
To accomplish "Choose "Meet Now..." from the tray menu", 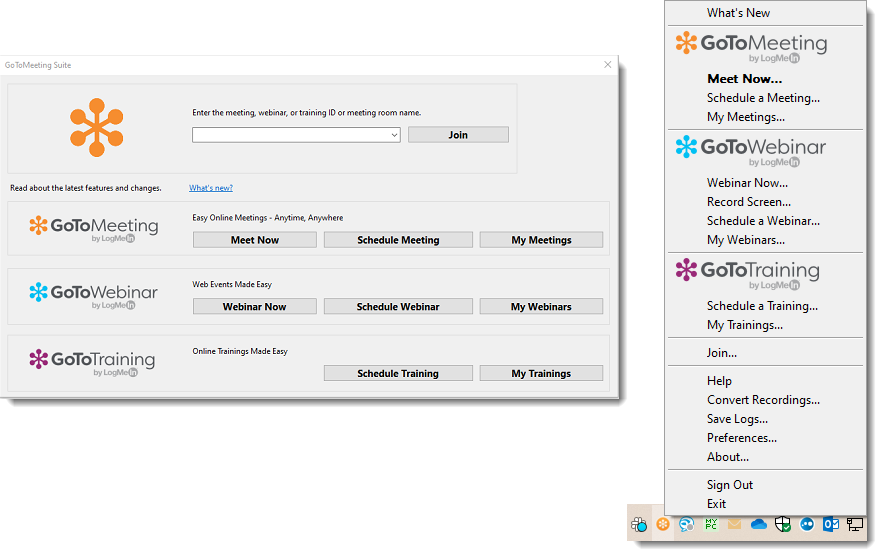I will 744,79.
